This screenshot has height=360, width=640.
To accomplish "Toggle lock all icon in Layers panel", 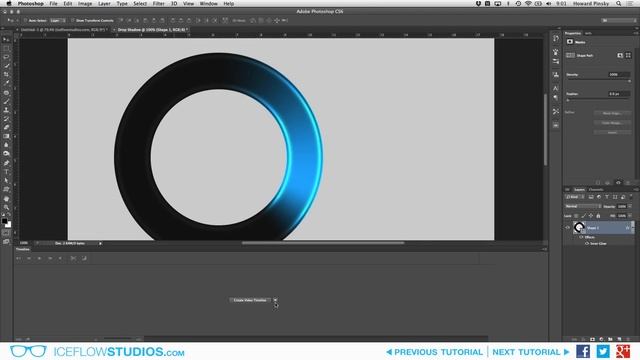I will point(598,216).
